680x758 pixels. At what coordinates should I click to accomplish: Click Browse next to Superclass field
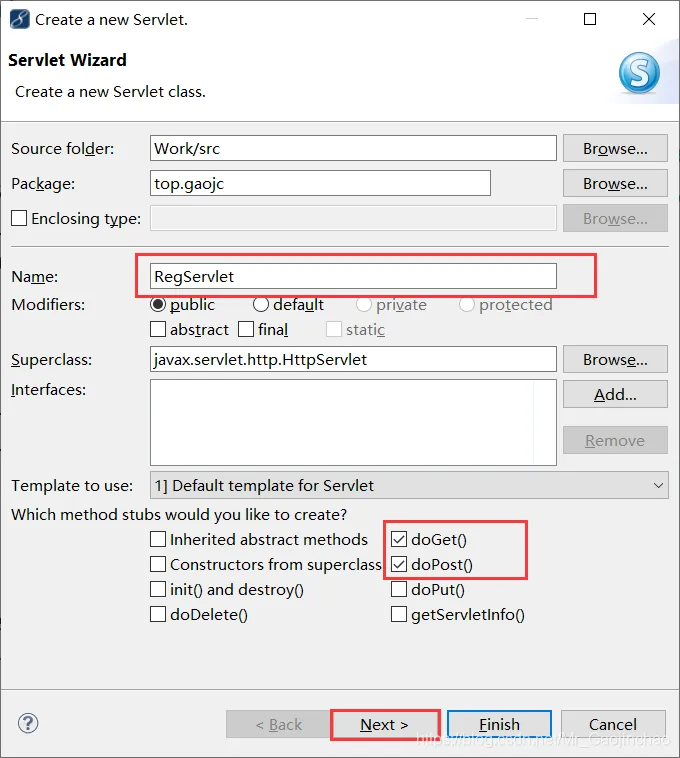pos(615,359)
